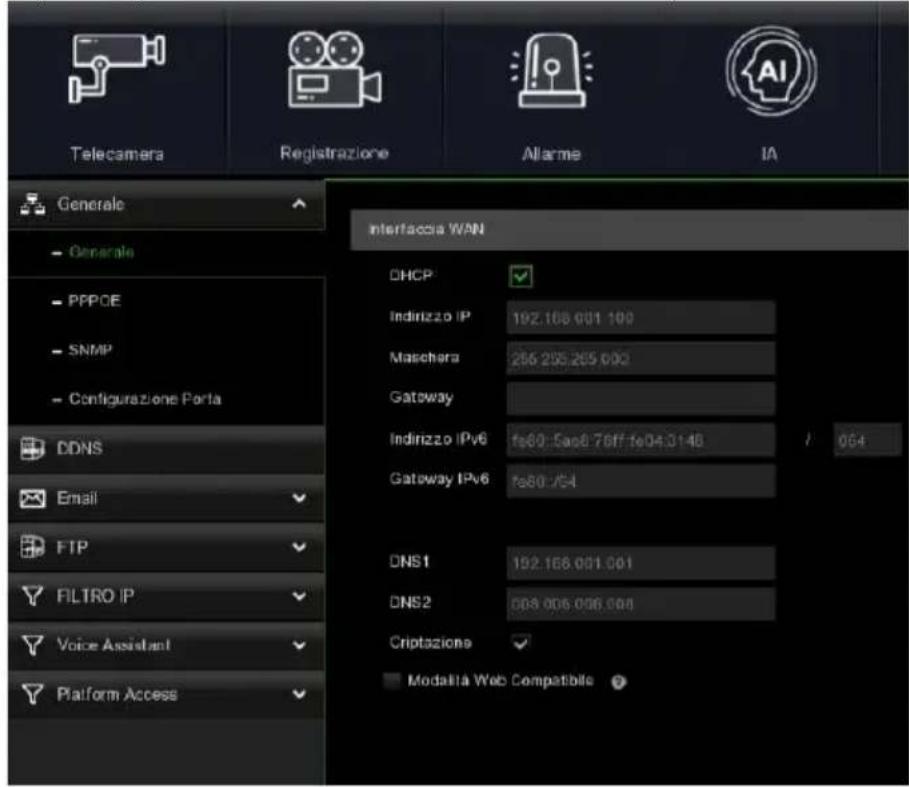Screen dimensions: 909x787
Task: Open the Voice Assistant menu entry
Action: coord(166,645)
